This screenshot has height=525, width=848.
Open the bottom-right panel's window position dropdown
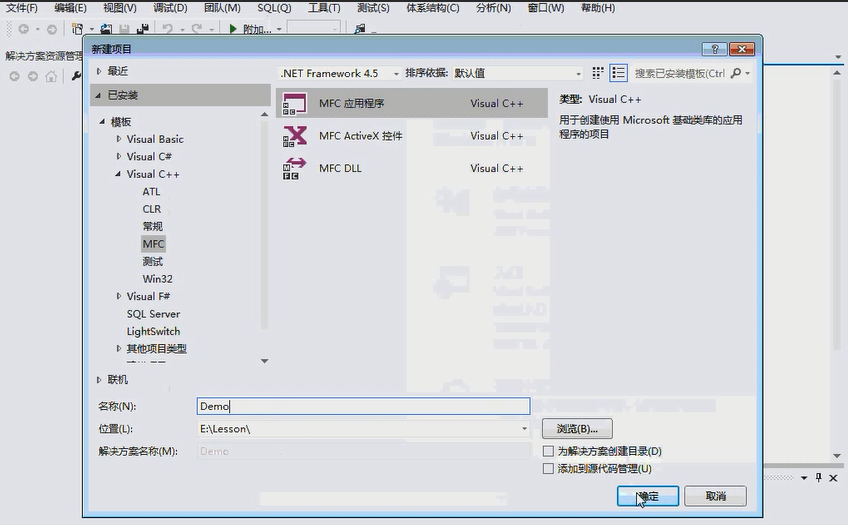pos(804,478)
